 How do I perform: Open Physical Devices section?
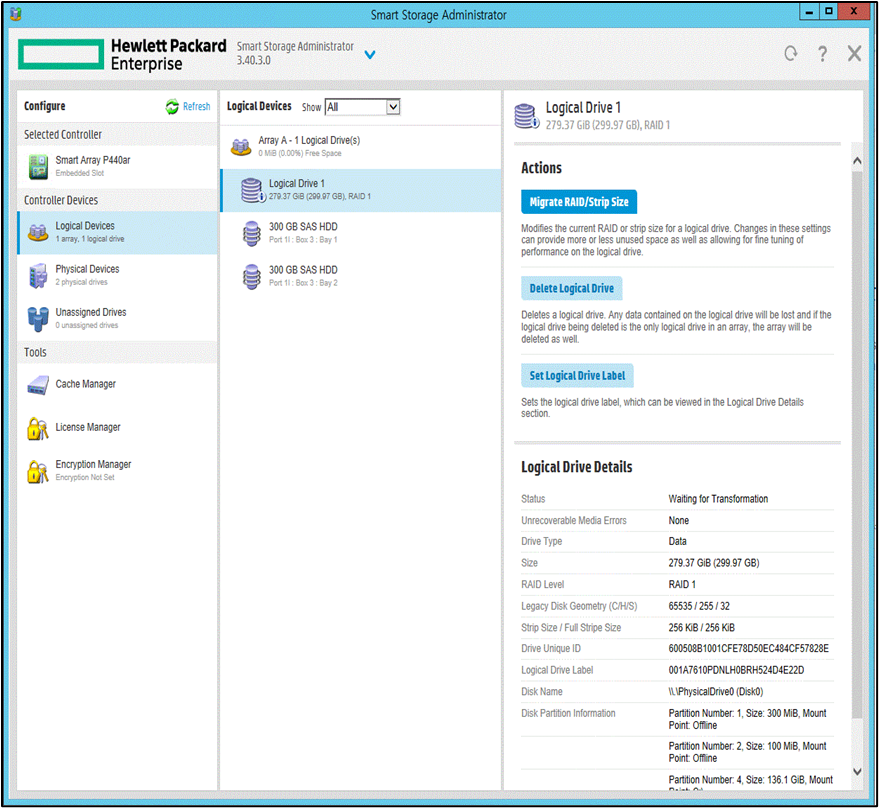click(x=117, y=275)
